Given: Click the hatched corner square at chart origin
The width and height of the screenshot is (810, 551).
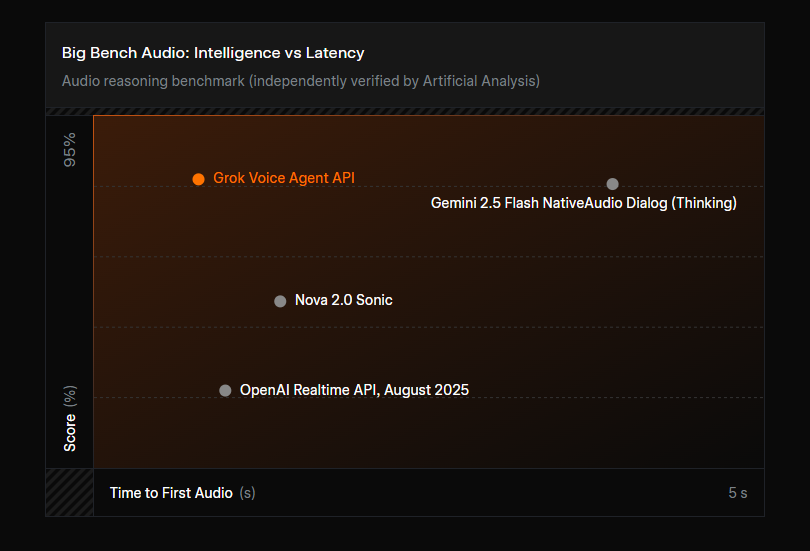Looking at the screenshot, I should pos(69,492).
